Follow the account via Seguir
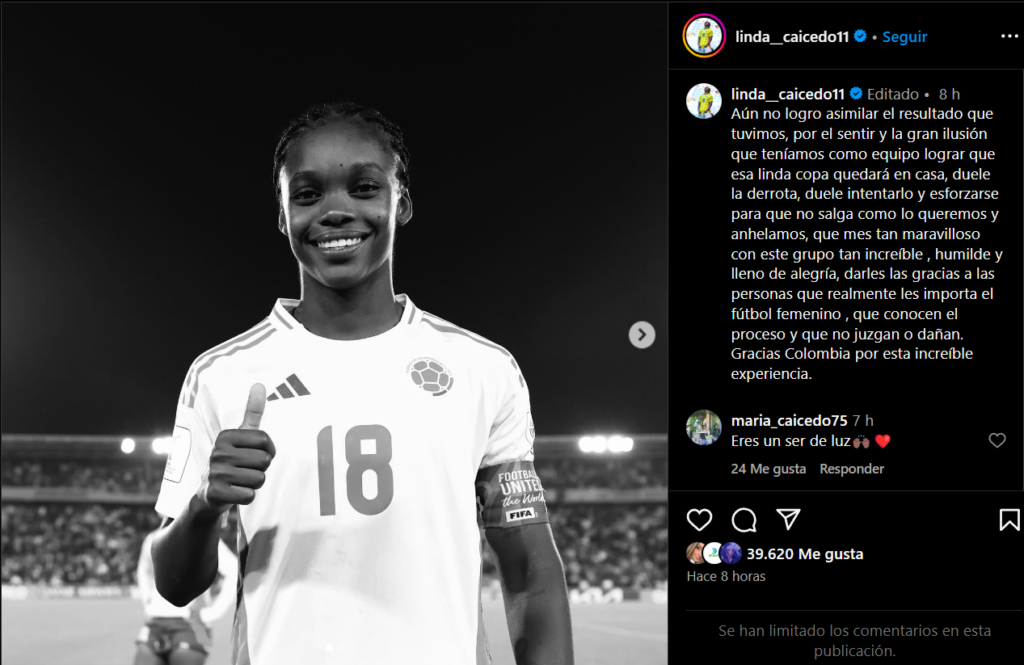 (x=904, y=37)
